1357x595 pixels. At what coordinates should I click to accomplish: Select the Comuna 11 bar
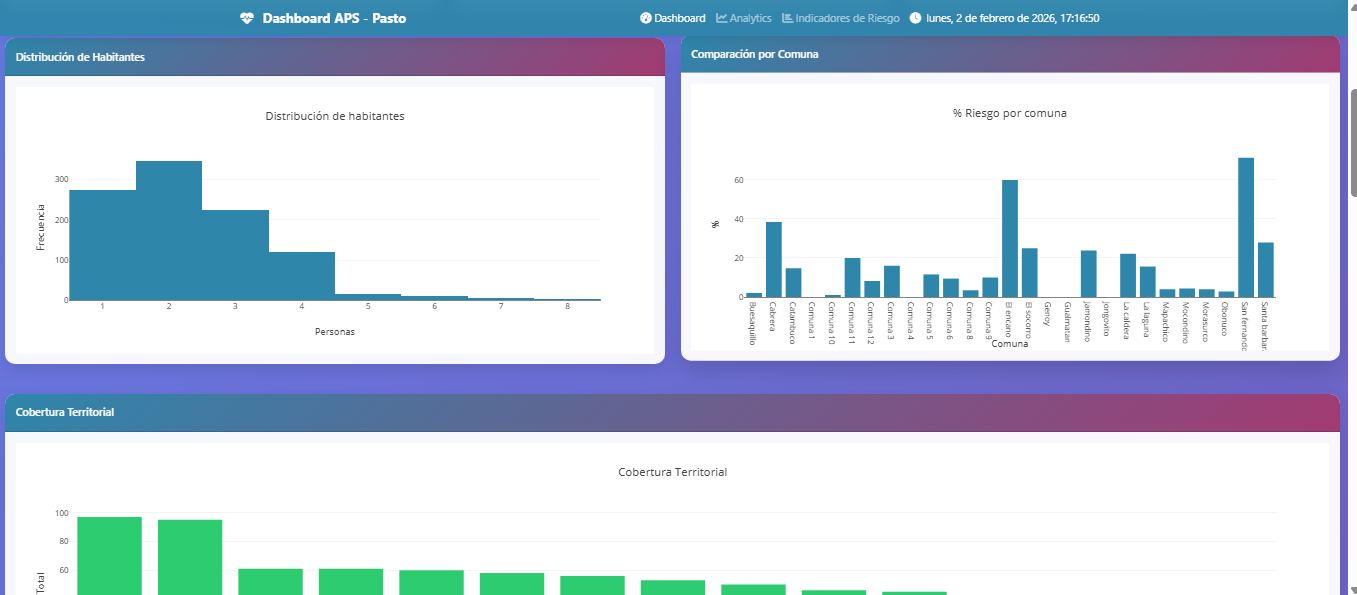853,278
